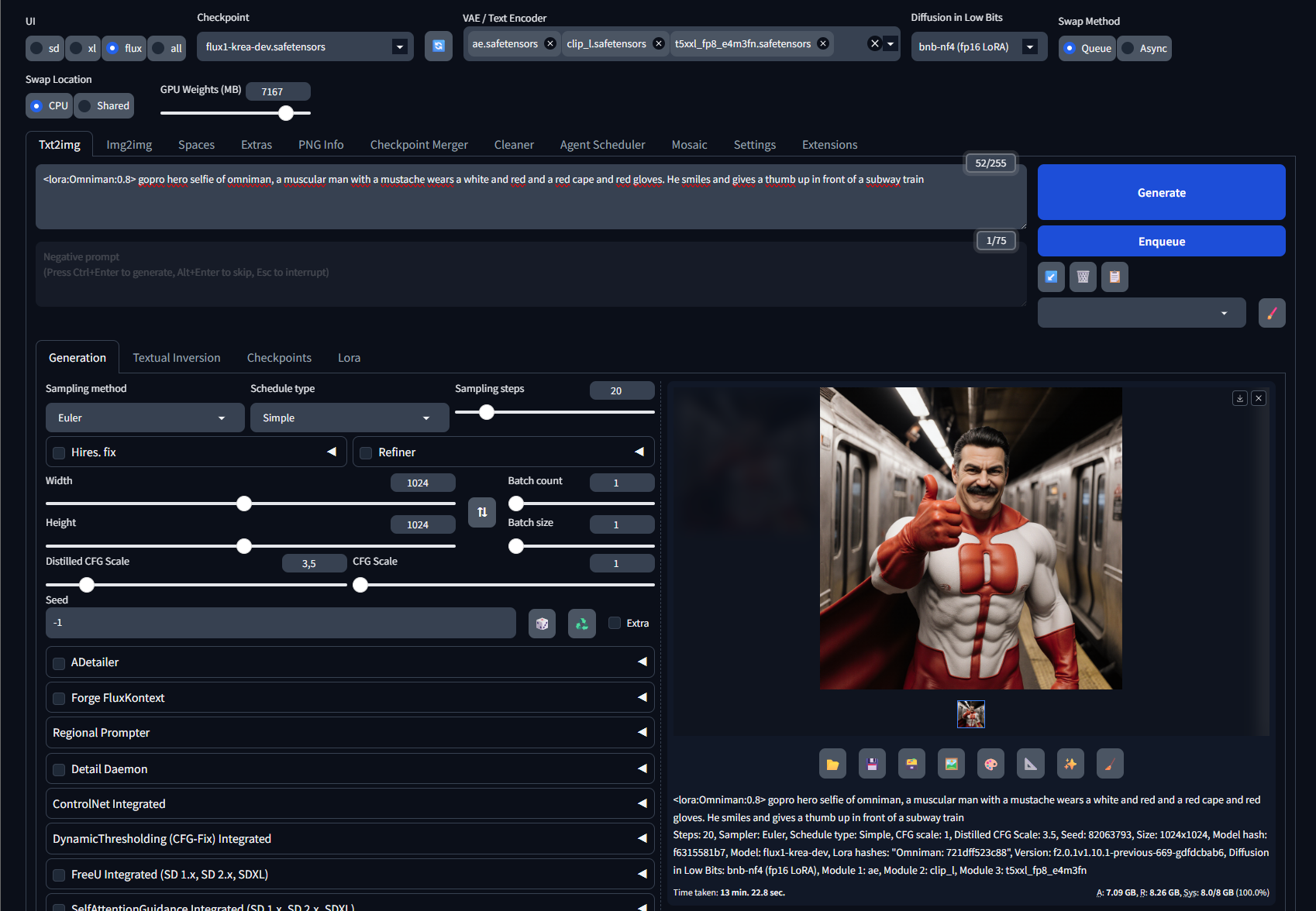This screenshot has height=911, width=1316.
Task: Click the Seed input field
Action: click(x=281, y=623)
